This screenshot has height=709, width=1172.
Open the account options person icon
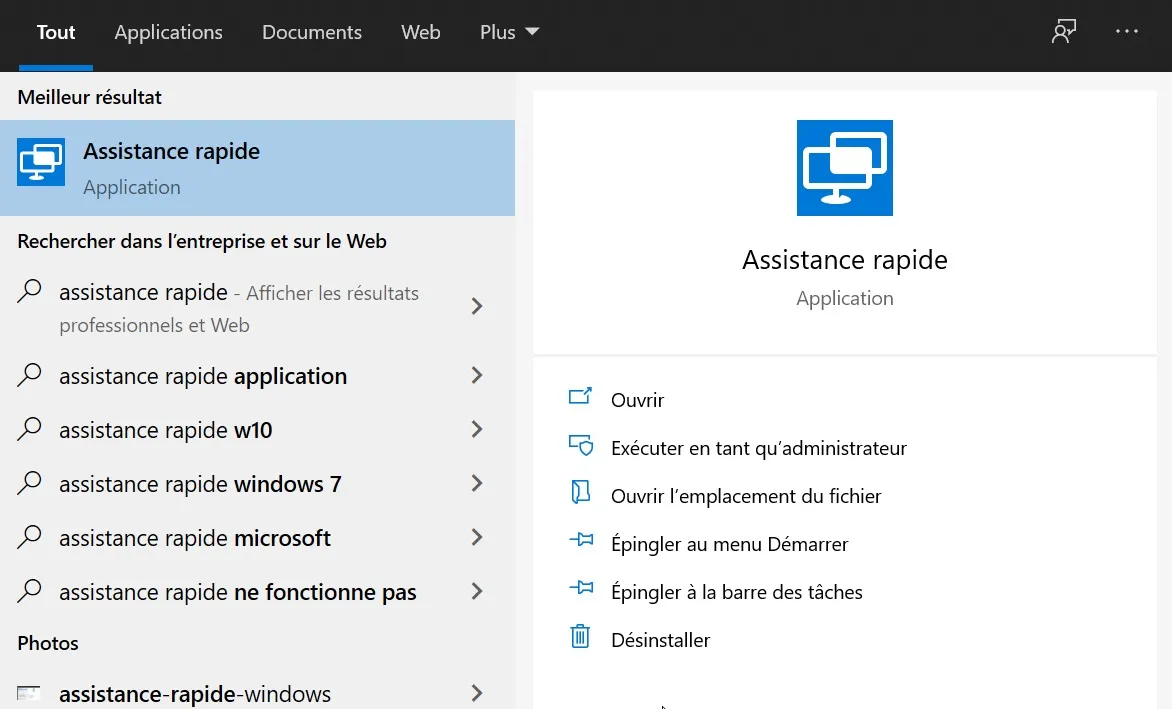tap(1063, 31)
